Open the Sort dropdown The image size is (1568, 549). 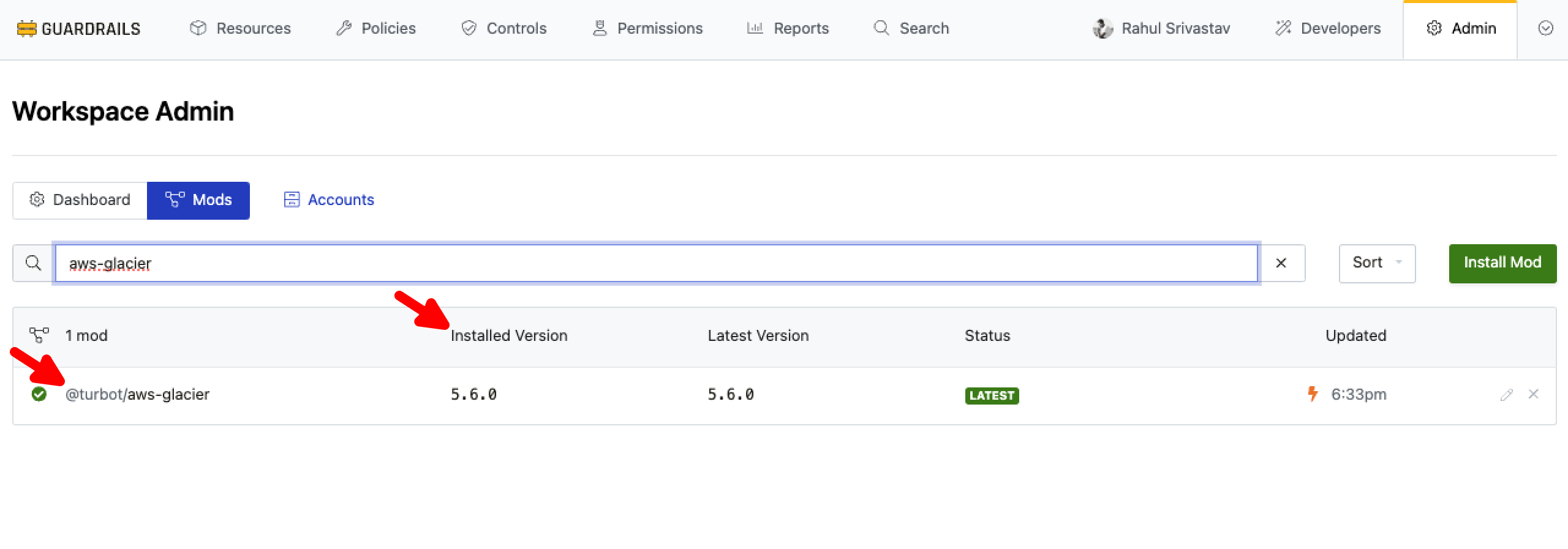coord(1376,263)
